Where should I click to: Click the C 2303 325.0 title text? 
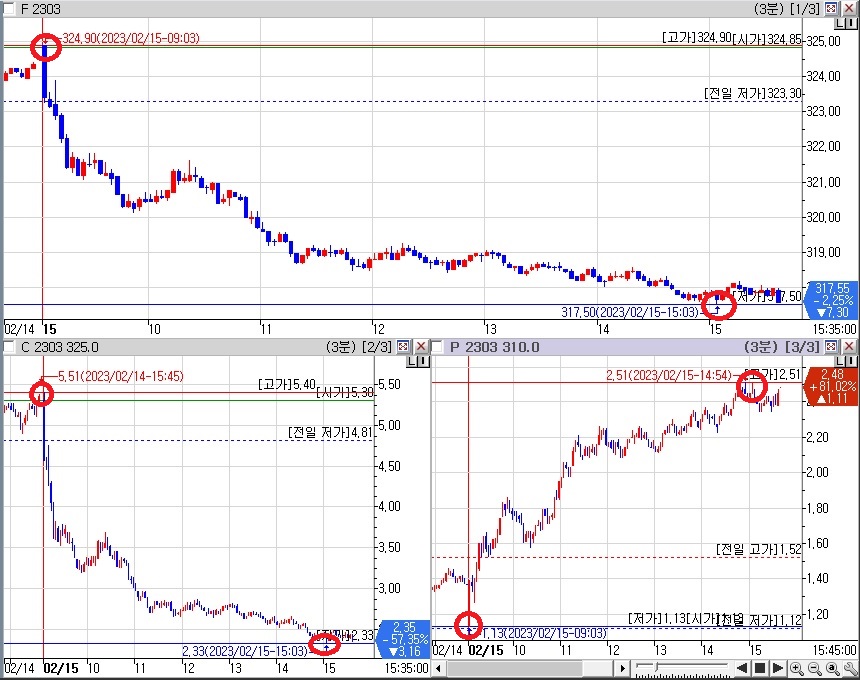click(x=60, y=347)
